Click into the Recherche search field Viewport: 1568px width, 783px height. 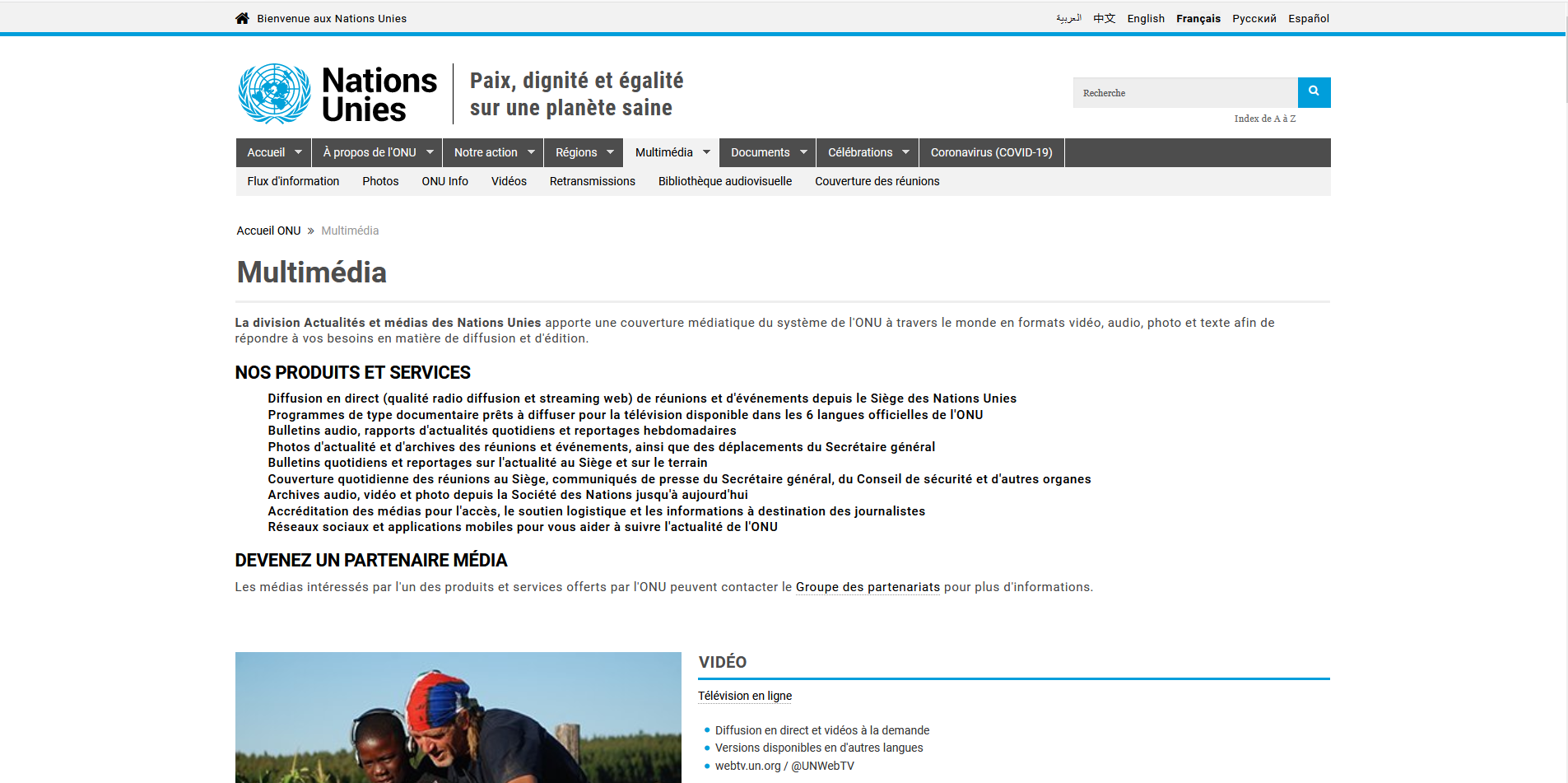1185,93
